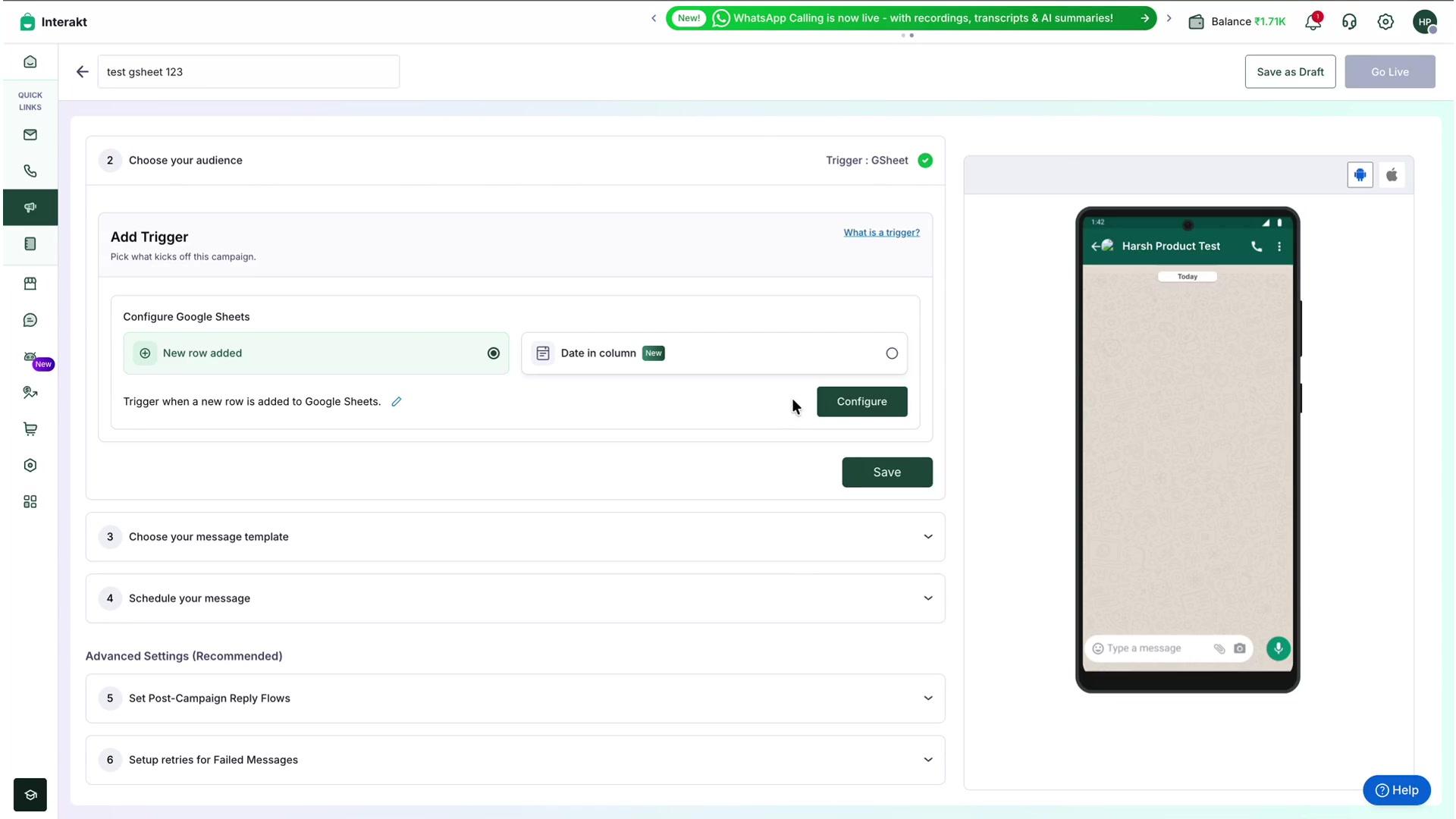1456x819 pixels.
Task: Switch preview to Apple device
Action: coord(1392,175)
